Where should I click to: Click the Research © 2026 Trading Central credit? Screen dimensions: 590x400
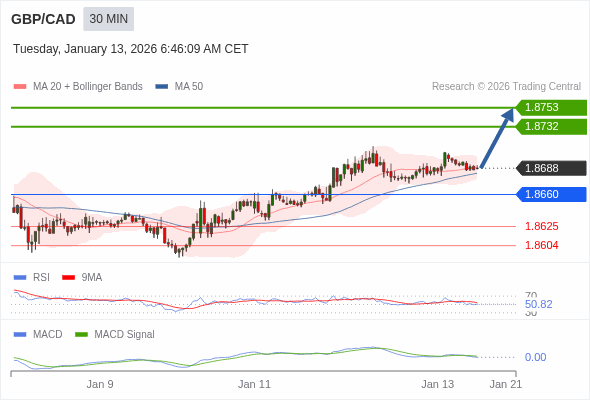point(506,87)
